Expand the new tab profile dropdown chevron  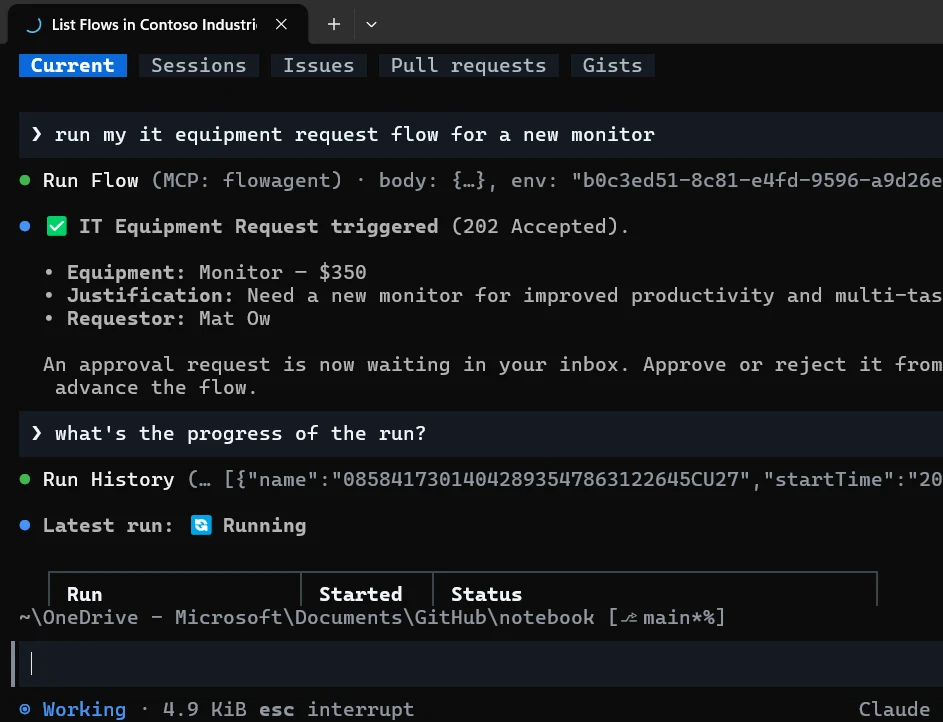pos(371,25)
